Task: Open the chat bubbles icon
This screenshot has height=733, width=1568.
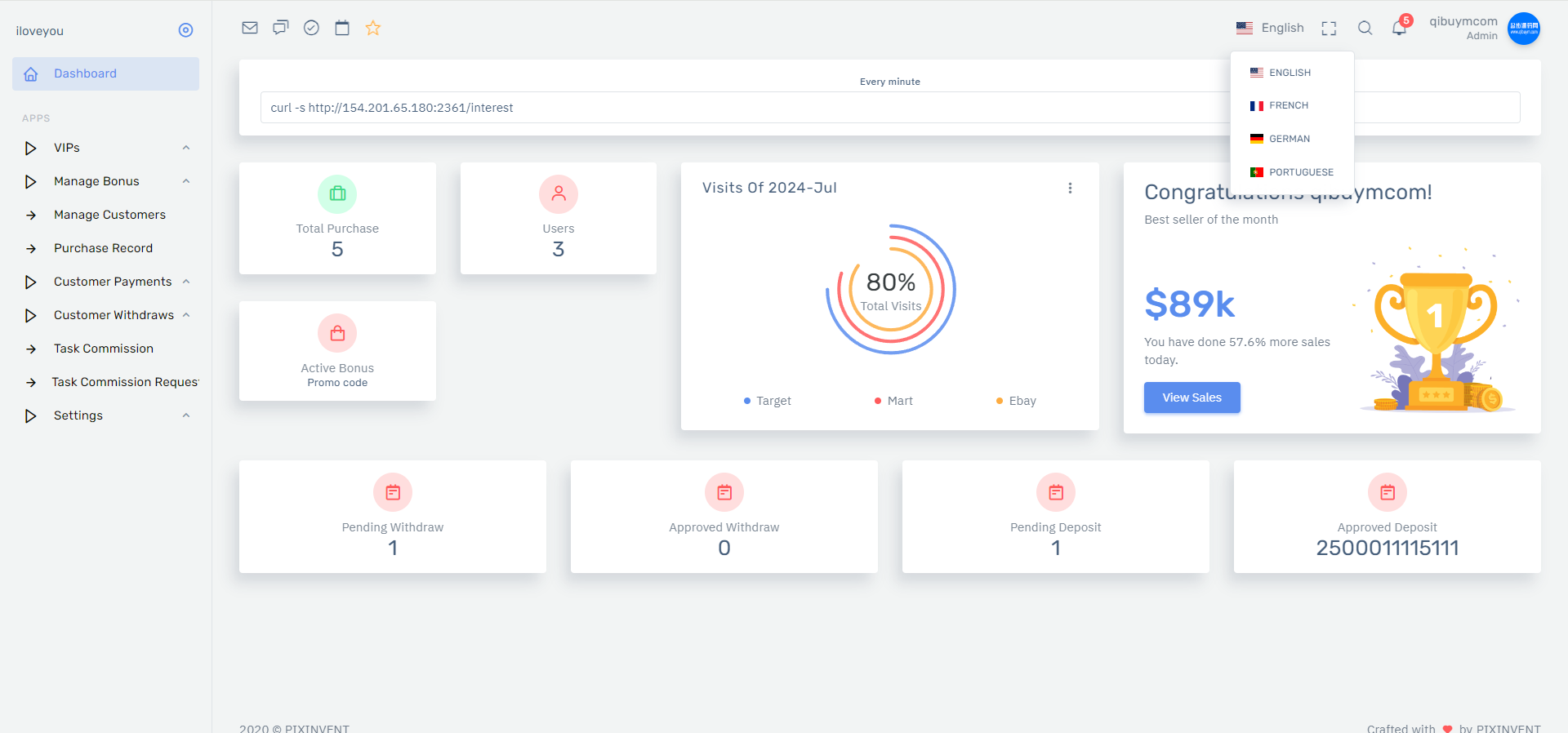Action: [x=281, y=28]
